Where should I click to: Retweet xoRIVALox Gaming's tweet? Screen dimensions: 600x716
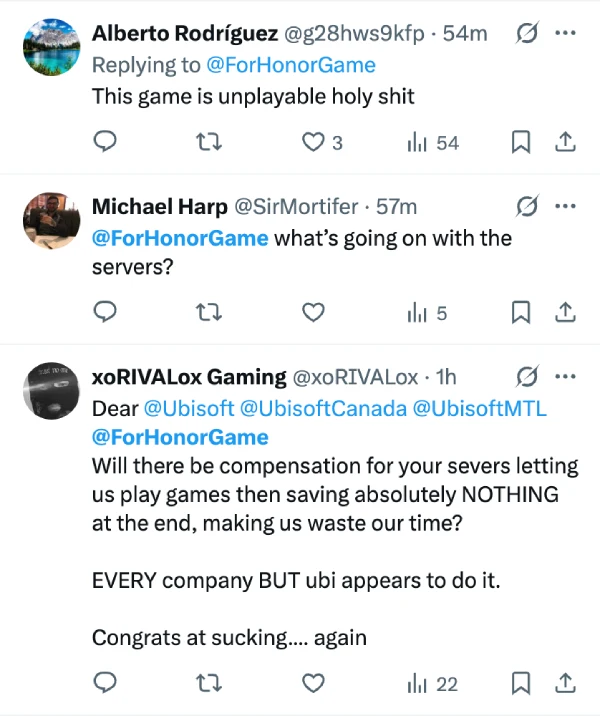tap(210, 684)
